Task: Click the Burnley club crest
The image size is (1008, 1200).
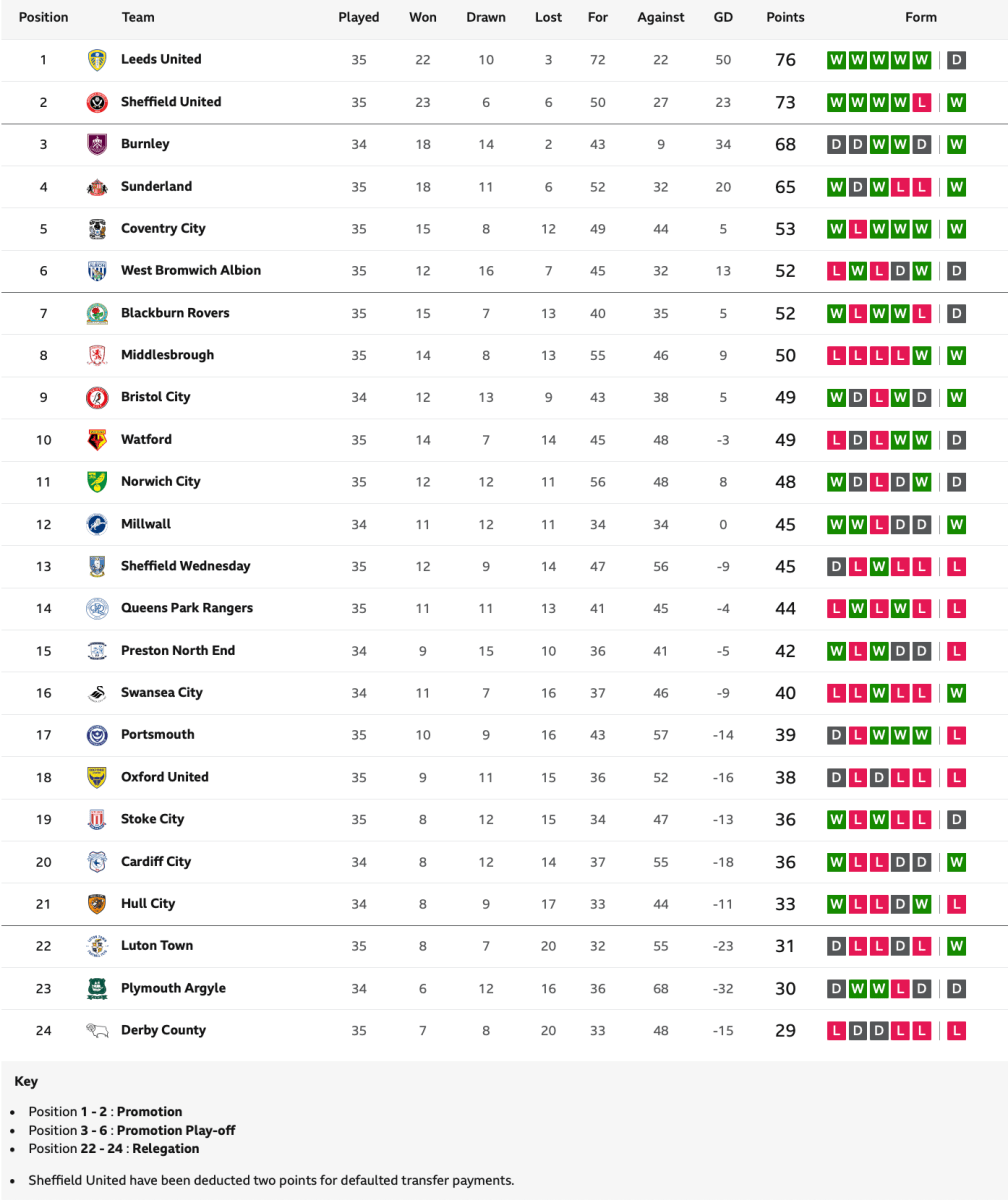Action: 97,144
